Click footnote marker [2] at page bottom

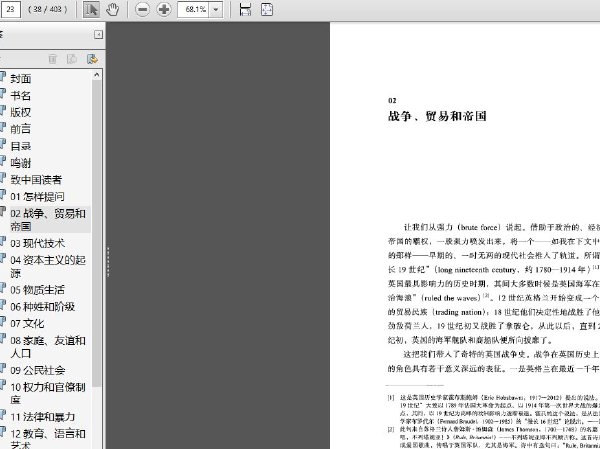pyautogui.click(x=391, y=429)
